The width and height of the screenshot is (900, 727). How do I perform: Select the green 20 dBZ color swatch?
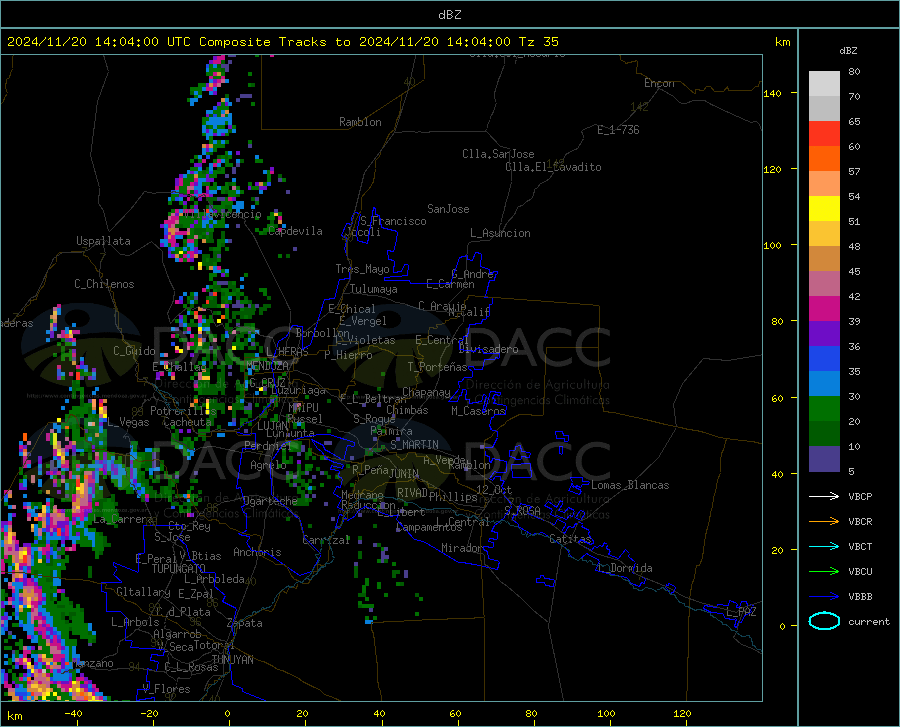click(824, 409)
